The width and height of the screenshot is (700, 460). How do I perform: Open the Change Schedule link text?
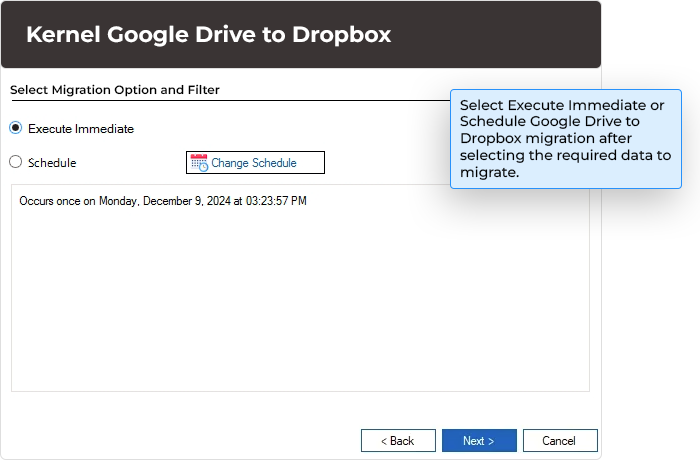(x=254, y=163)
